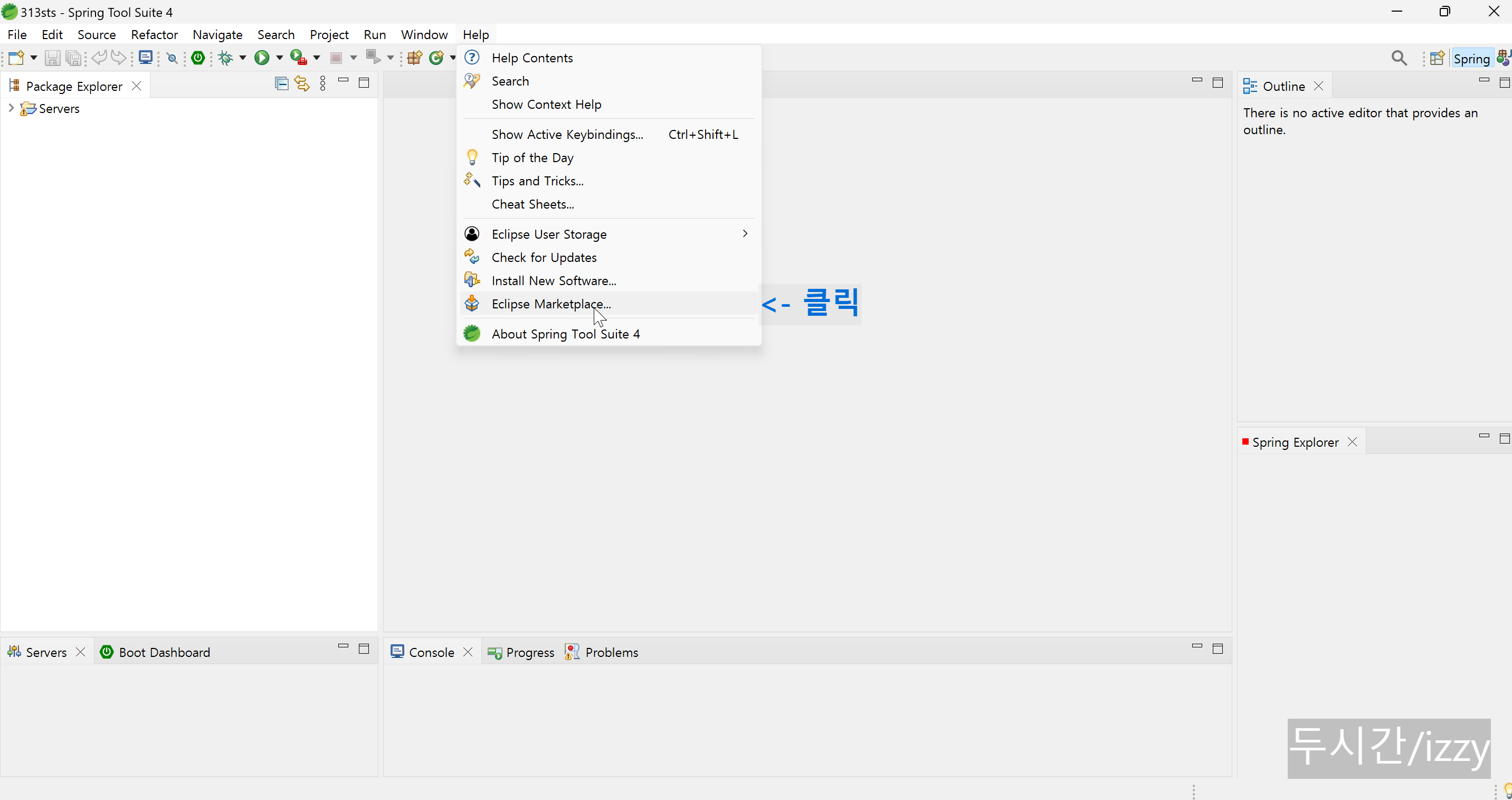Open Tip of the Day
Viewport: 1512px width, 800px height.
[x=608, y=157]
